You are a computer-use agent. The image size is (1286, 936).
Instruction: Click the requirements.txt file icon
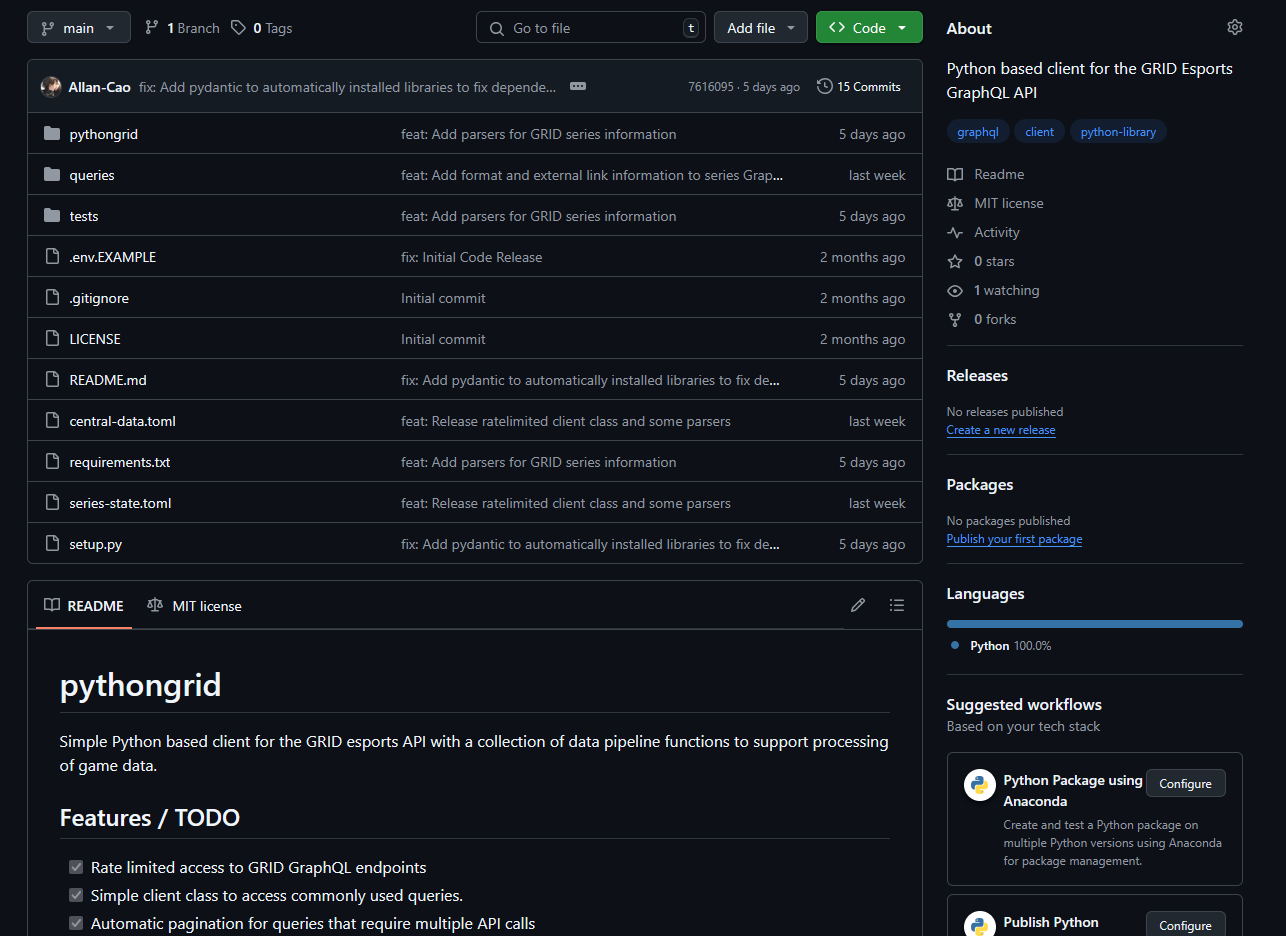click(x=52, y=462)
